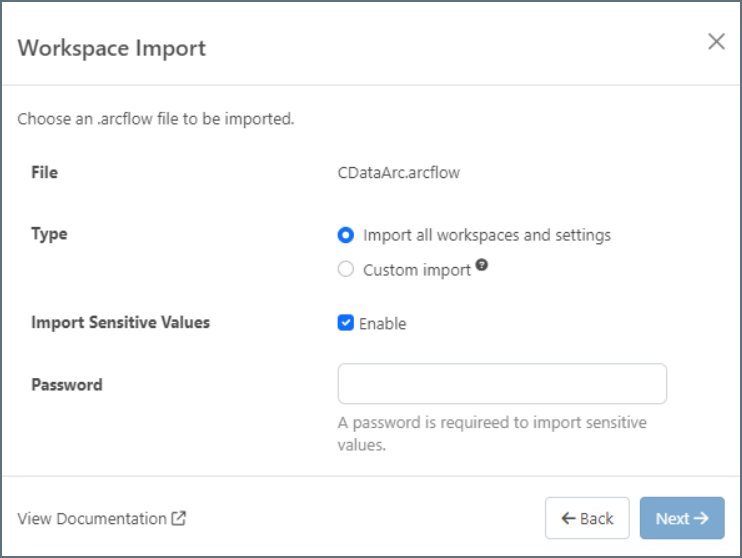Click the "Import all workspaces and settings" label
This screenshot has width=742, height=558.
pyautogui.click(x=486, y=235)
